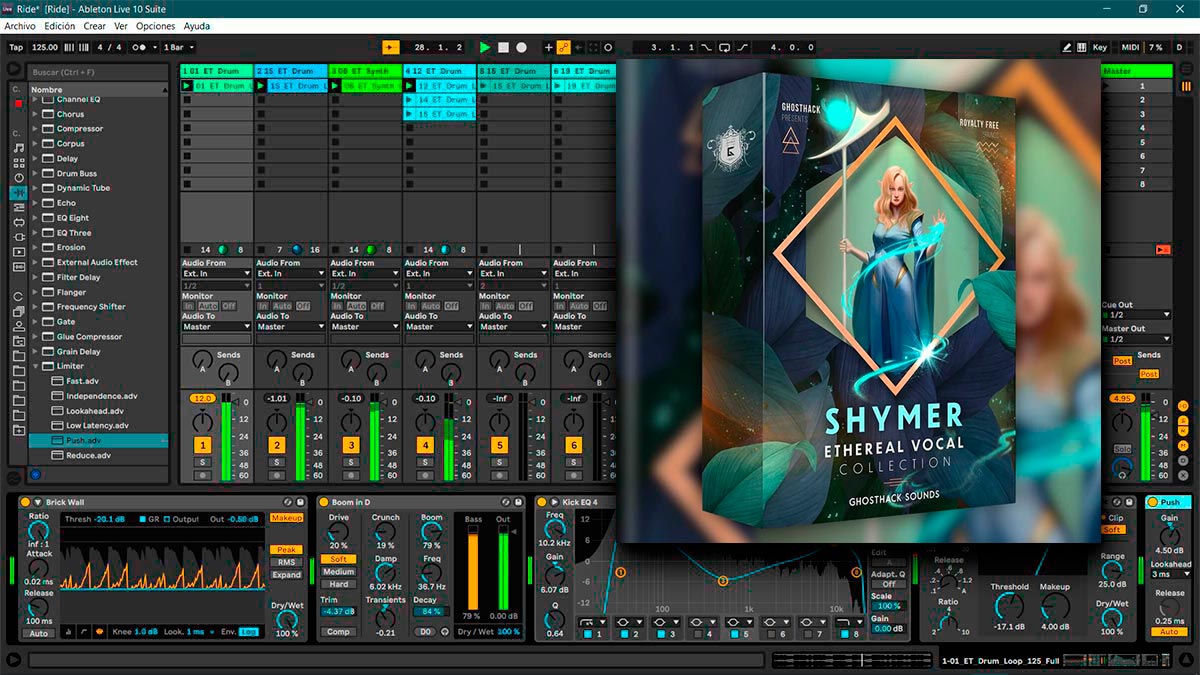Open Master Out 1/2 dropdown
The image size is (1200, 675).
1135,339
